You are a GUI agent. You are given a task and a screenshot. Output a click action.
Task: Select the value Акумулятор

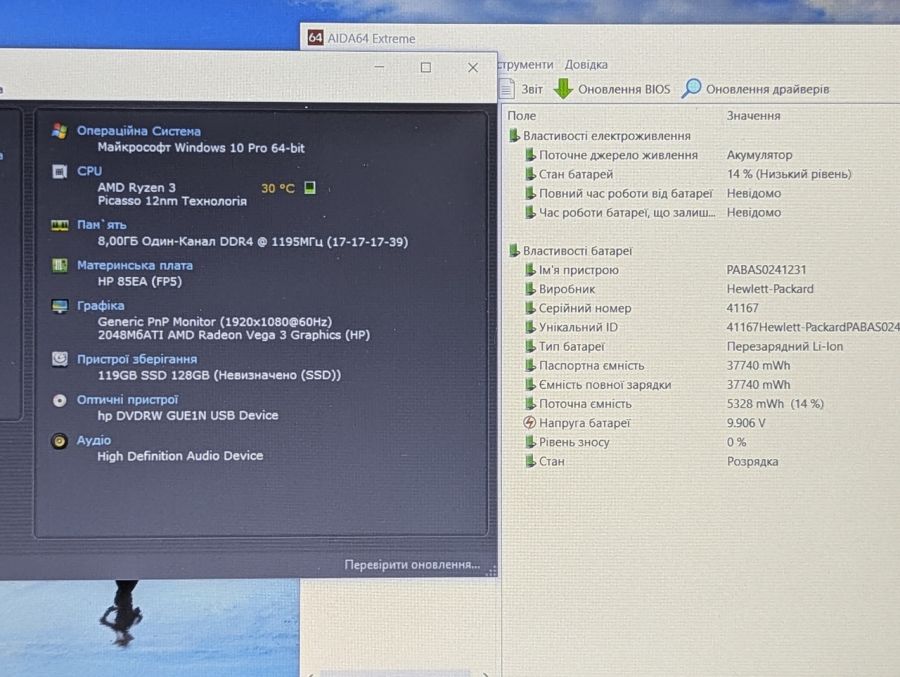point(759,154)
